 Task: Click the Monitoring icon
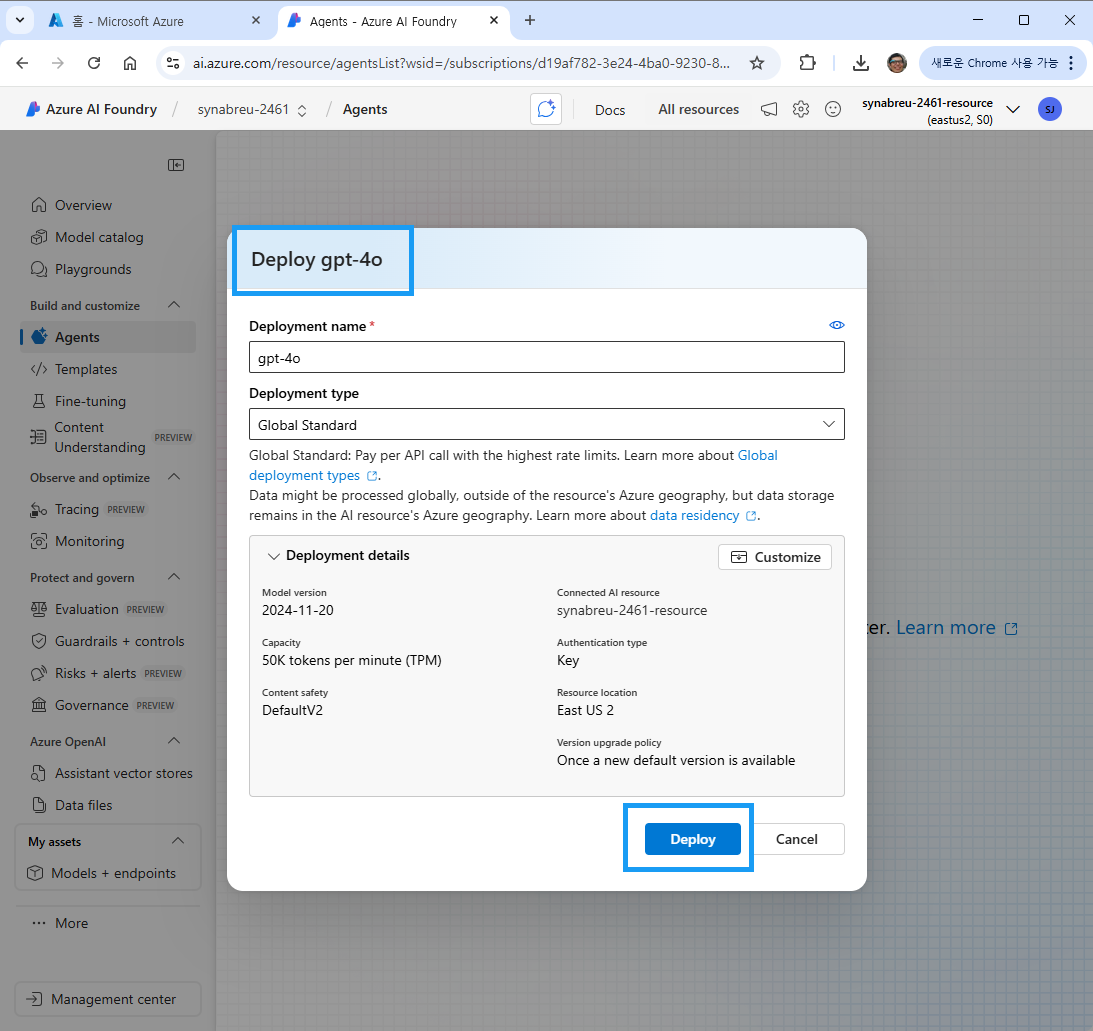pyautogui.click(x=39, y=541)
